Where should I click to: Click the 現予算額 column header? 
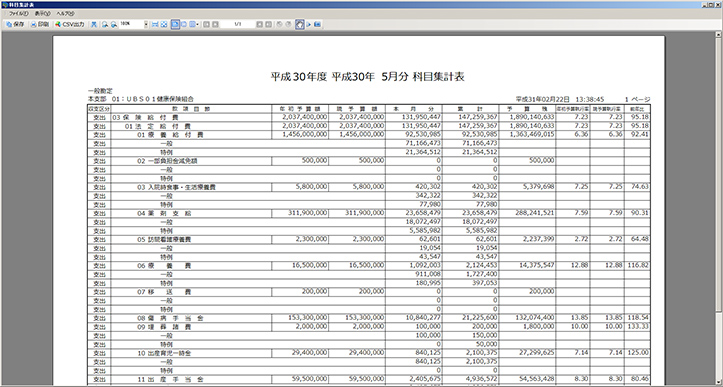[357, 109]
